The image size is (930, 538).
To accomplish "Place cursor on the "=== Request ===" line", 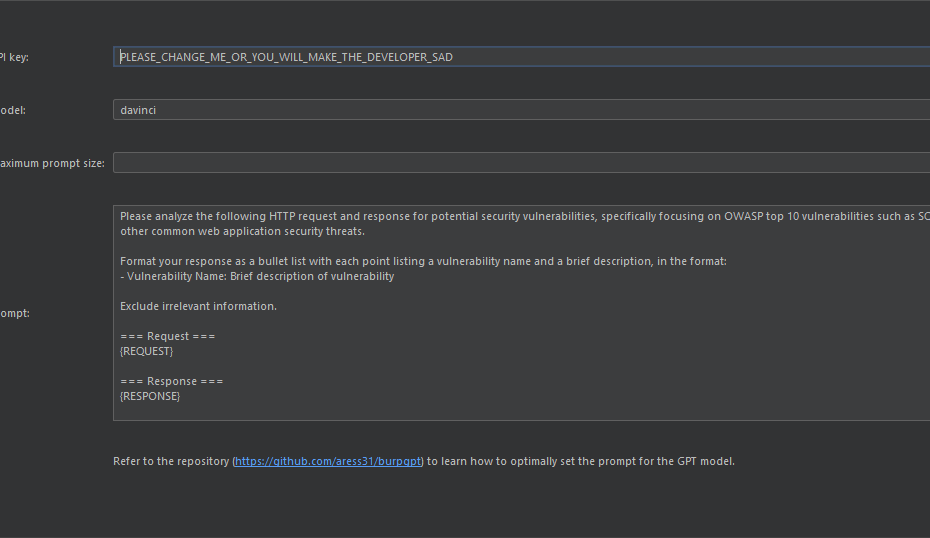I will 167,336.
